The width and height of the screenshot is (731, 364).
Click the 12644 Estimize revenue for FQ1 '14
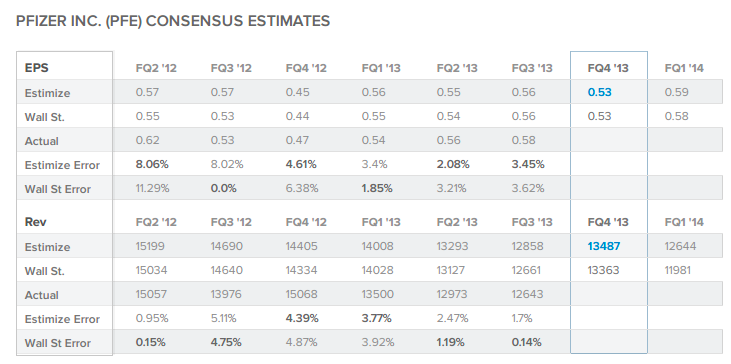tap(681, 246)
